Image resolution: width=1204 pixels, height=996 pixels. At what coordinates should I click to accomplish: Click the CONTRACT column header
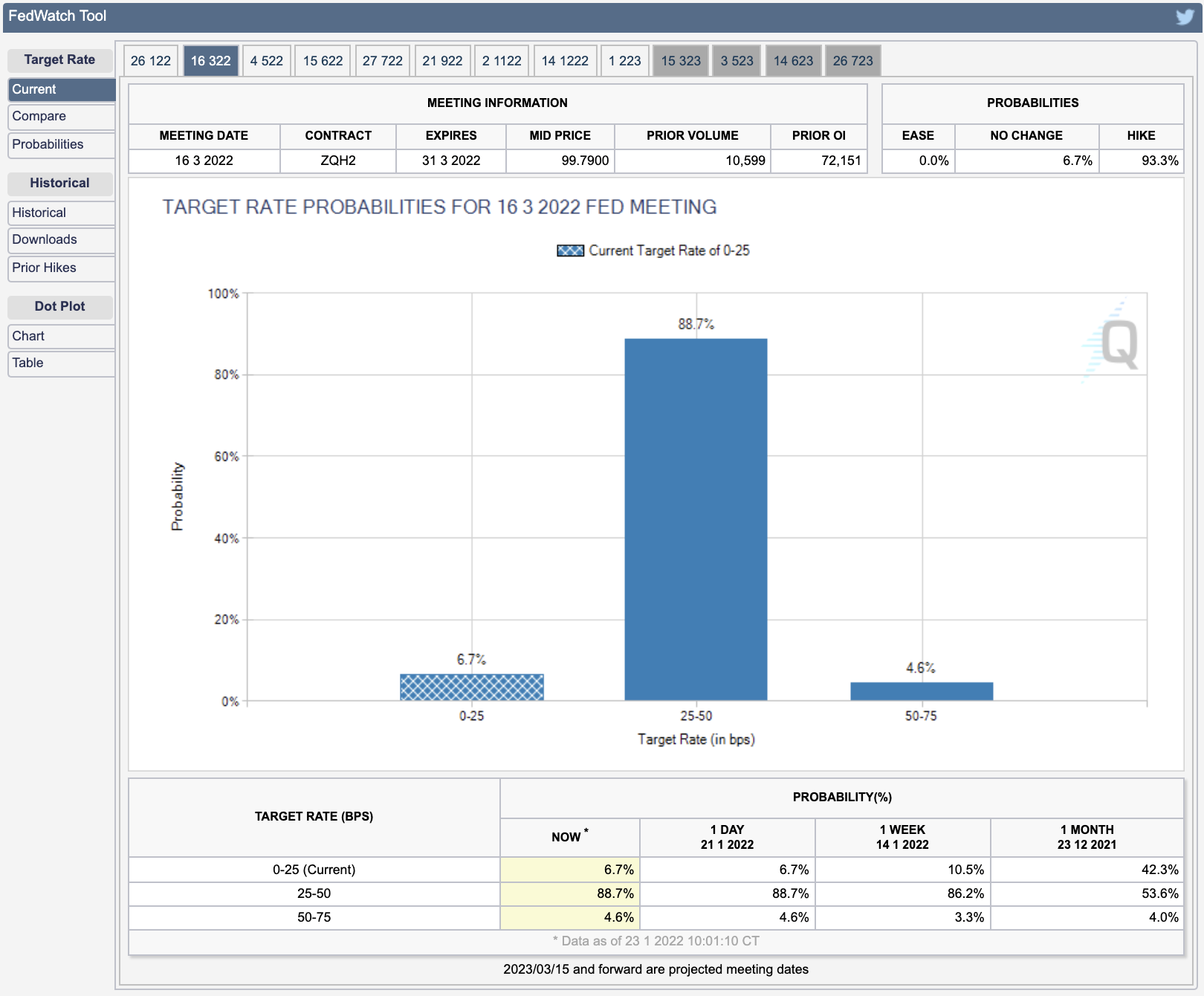pyautogui.click(x=338, y=136)
